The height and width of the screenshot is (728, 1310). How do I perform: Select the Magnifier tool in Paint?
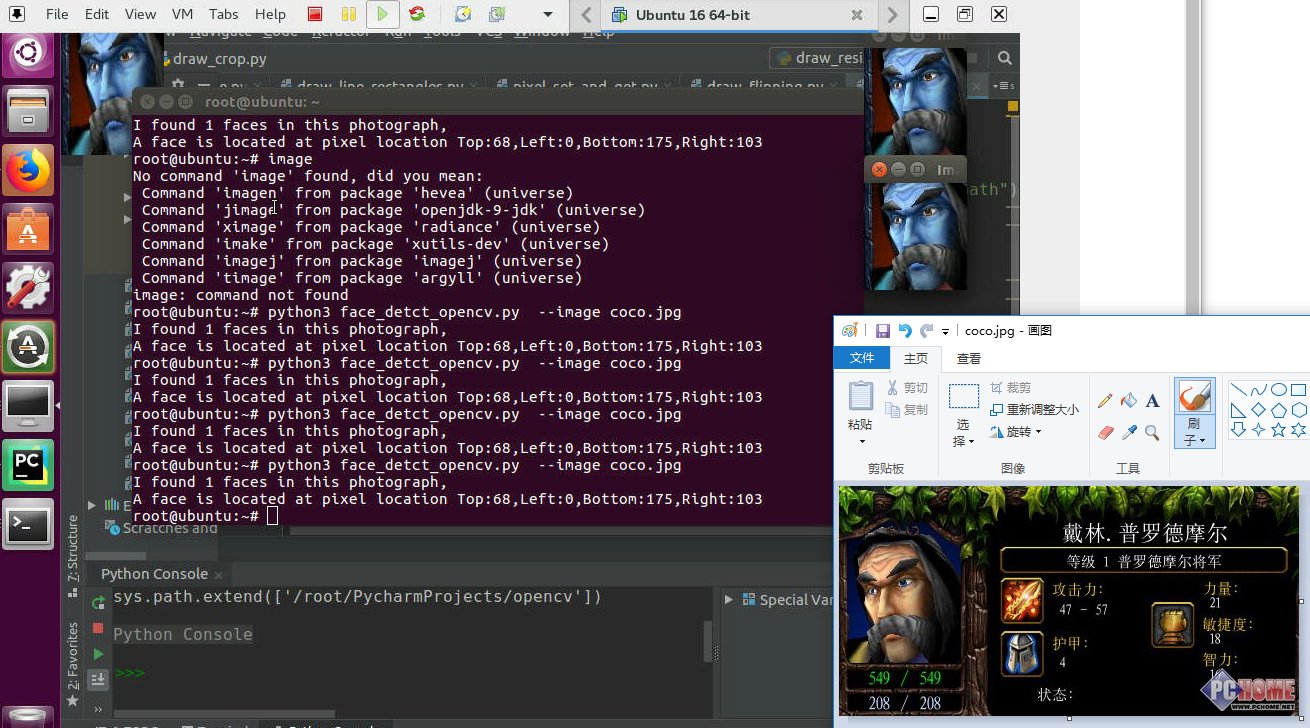tap(1152, 433)
